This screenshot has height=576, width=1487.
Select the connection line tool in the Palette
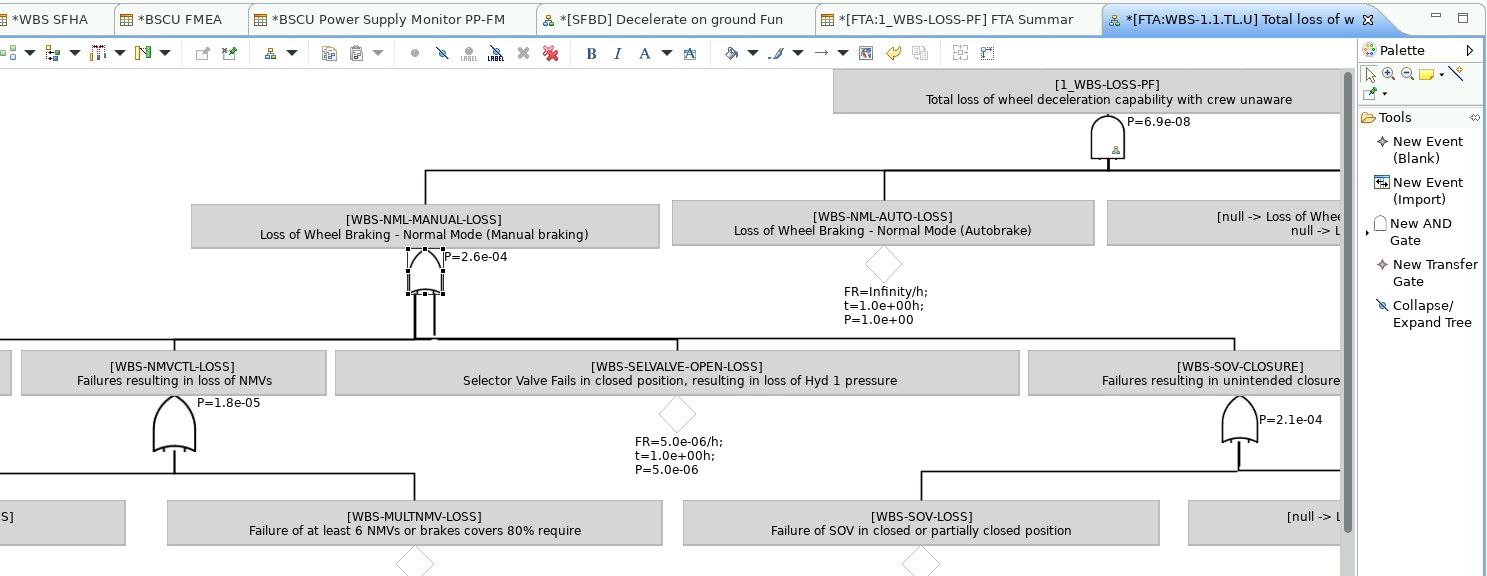[1456, 73]
